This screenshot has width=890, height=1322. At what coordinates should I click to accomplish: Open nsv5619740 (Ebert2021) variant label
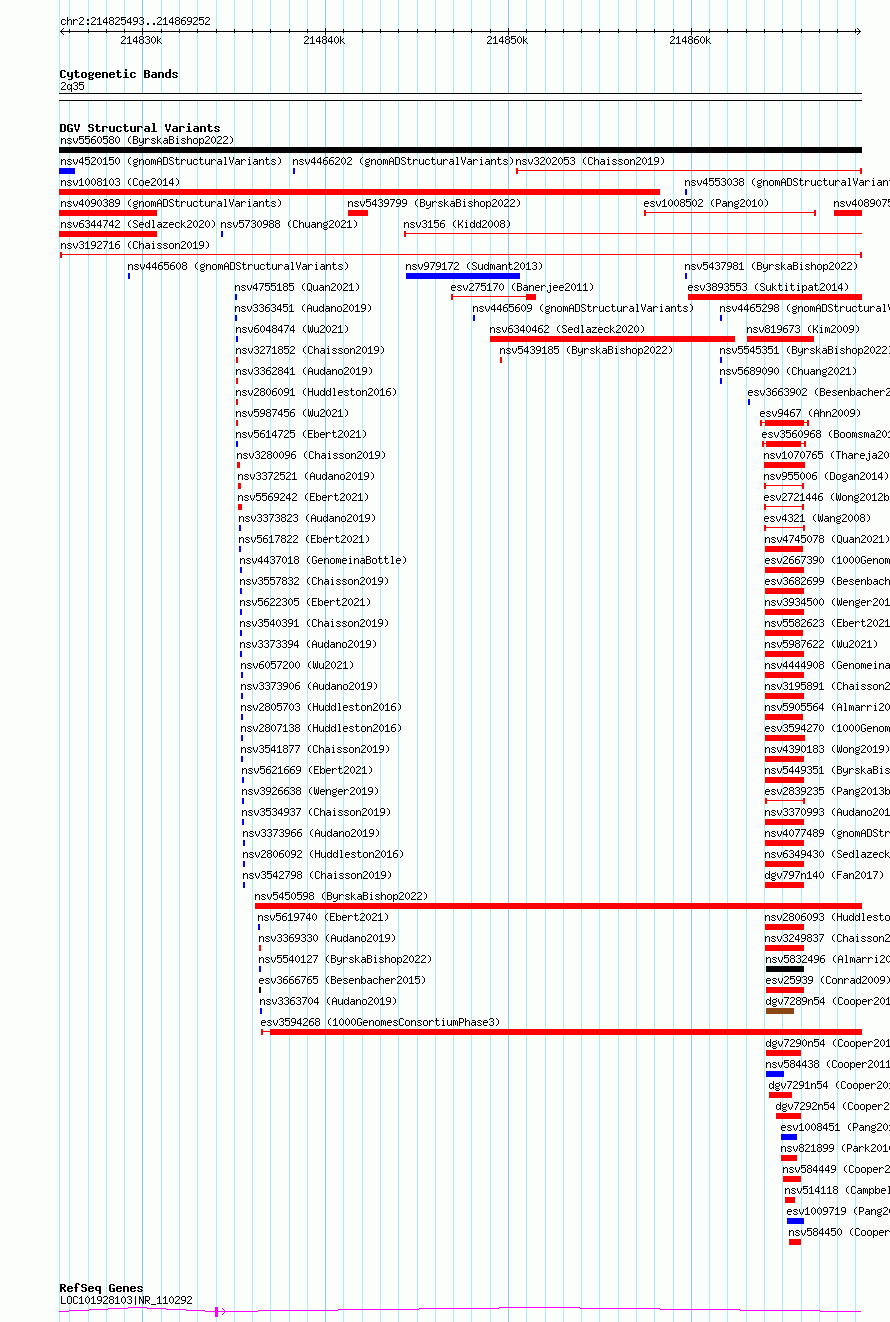323,917
